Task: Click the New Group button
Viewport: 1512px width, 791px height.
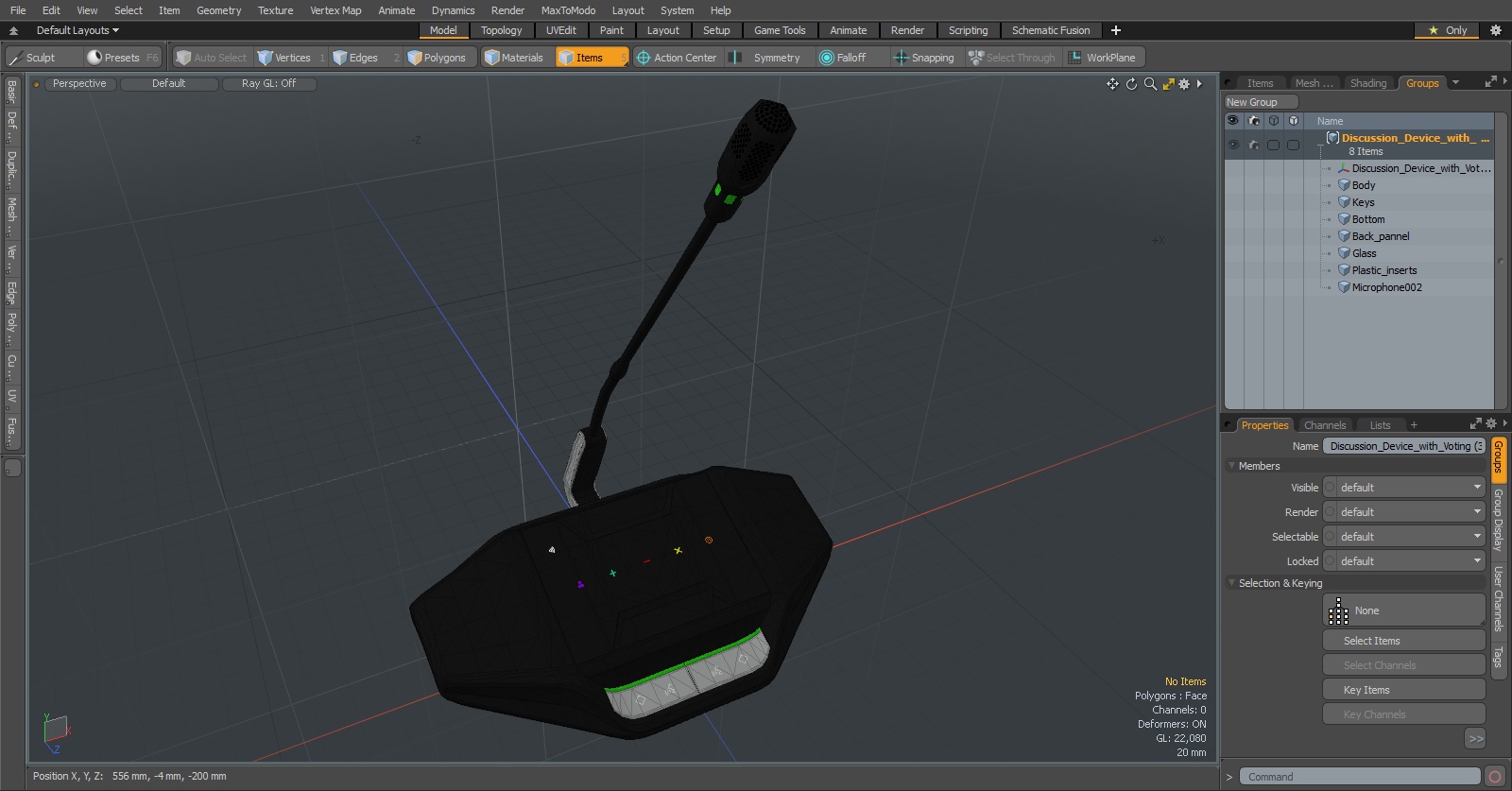Action: pos(1261,102)
